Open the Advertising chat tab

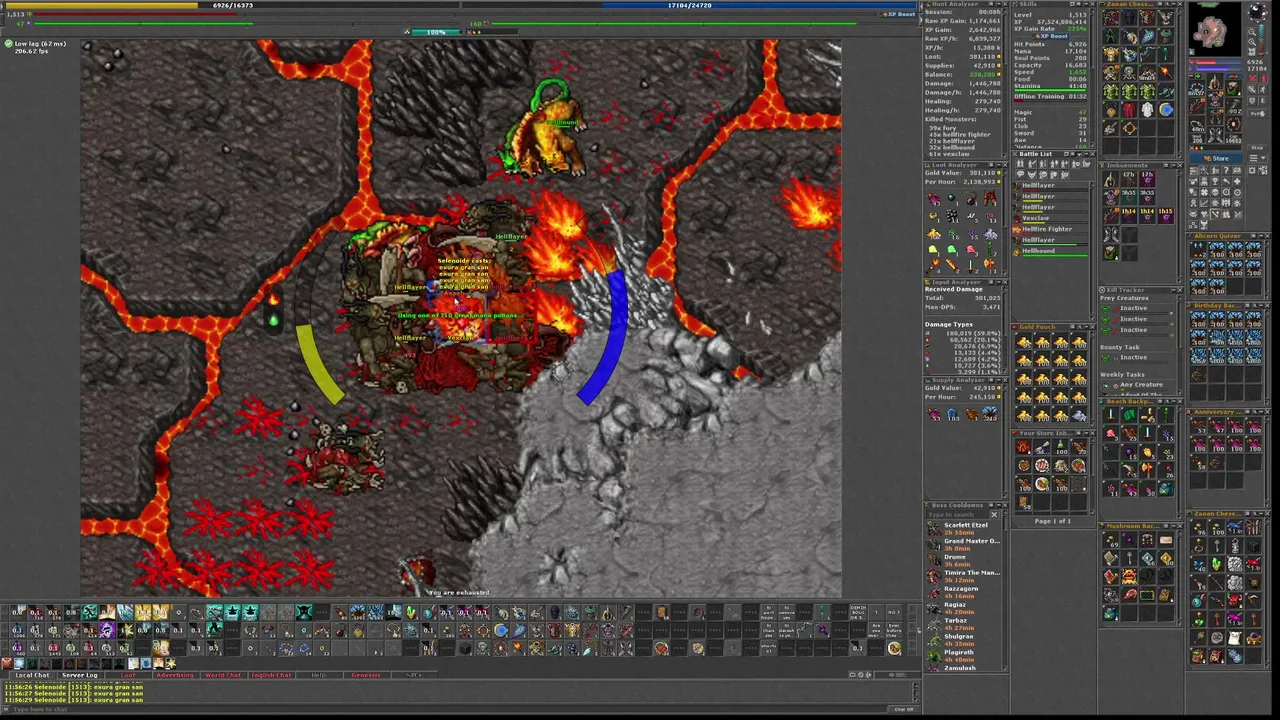(175, 675)
